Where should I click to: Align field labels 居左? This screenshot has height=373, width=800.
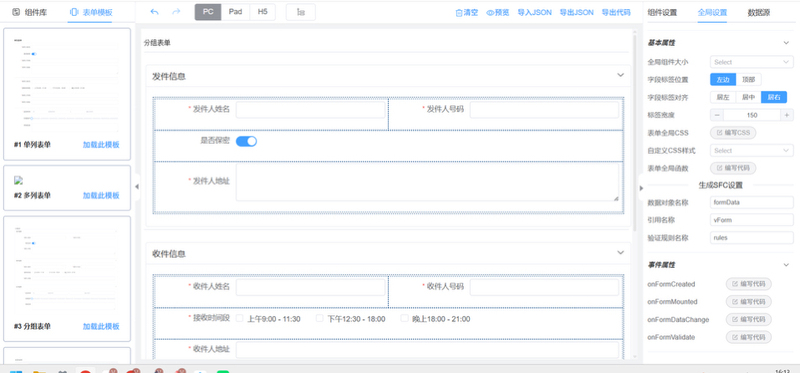click(723, 97)
